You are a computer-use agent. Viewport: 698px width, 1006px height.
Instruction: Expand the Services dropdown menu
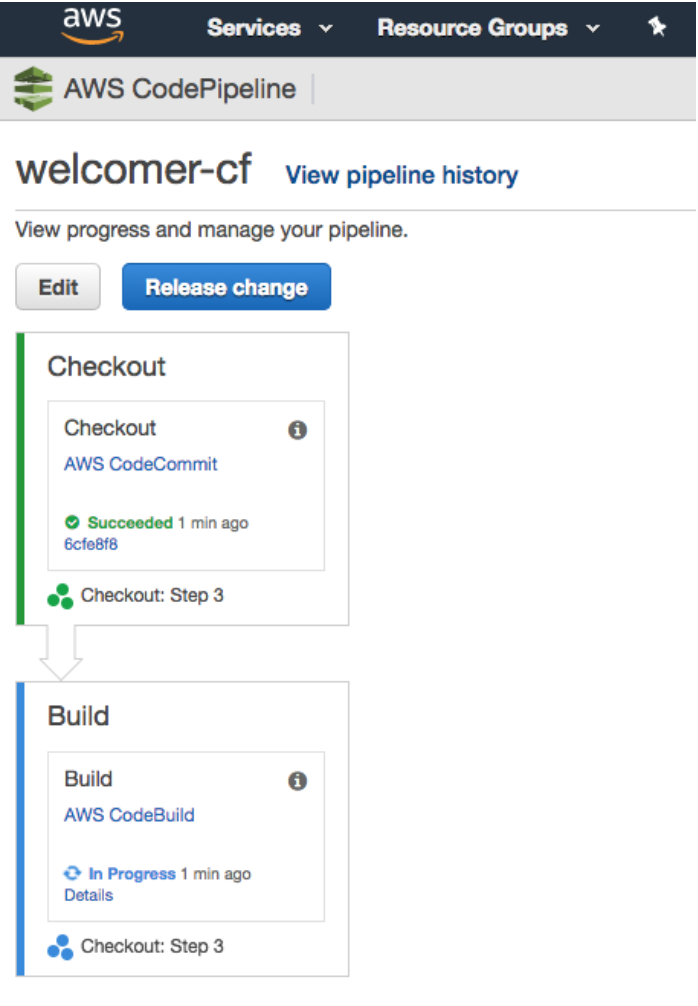(x=269, y=28)
